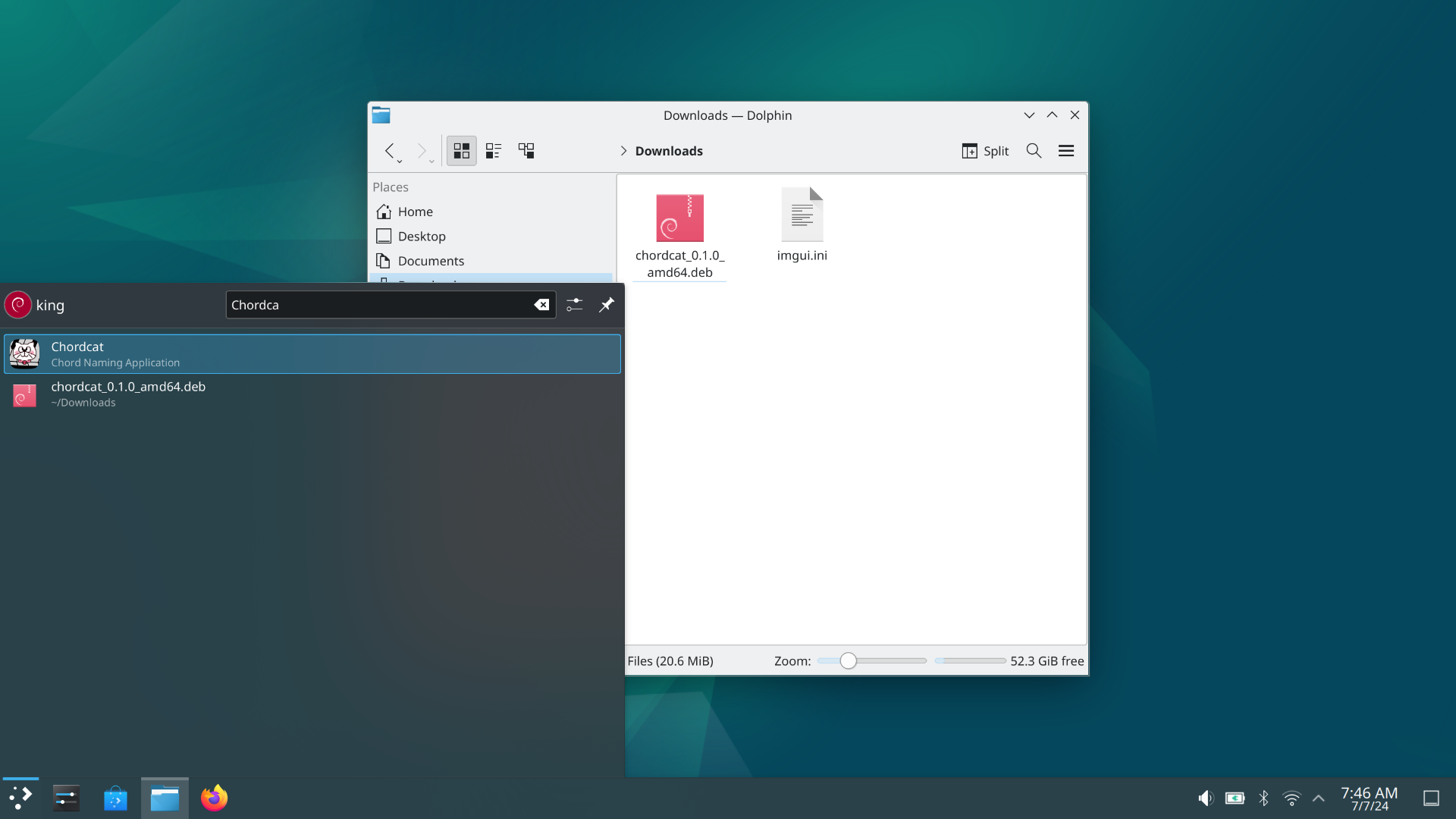Open Desktop in Places panel
1456x819 pixels.
(491, 236)
